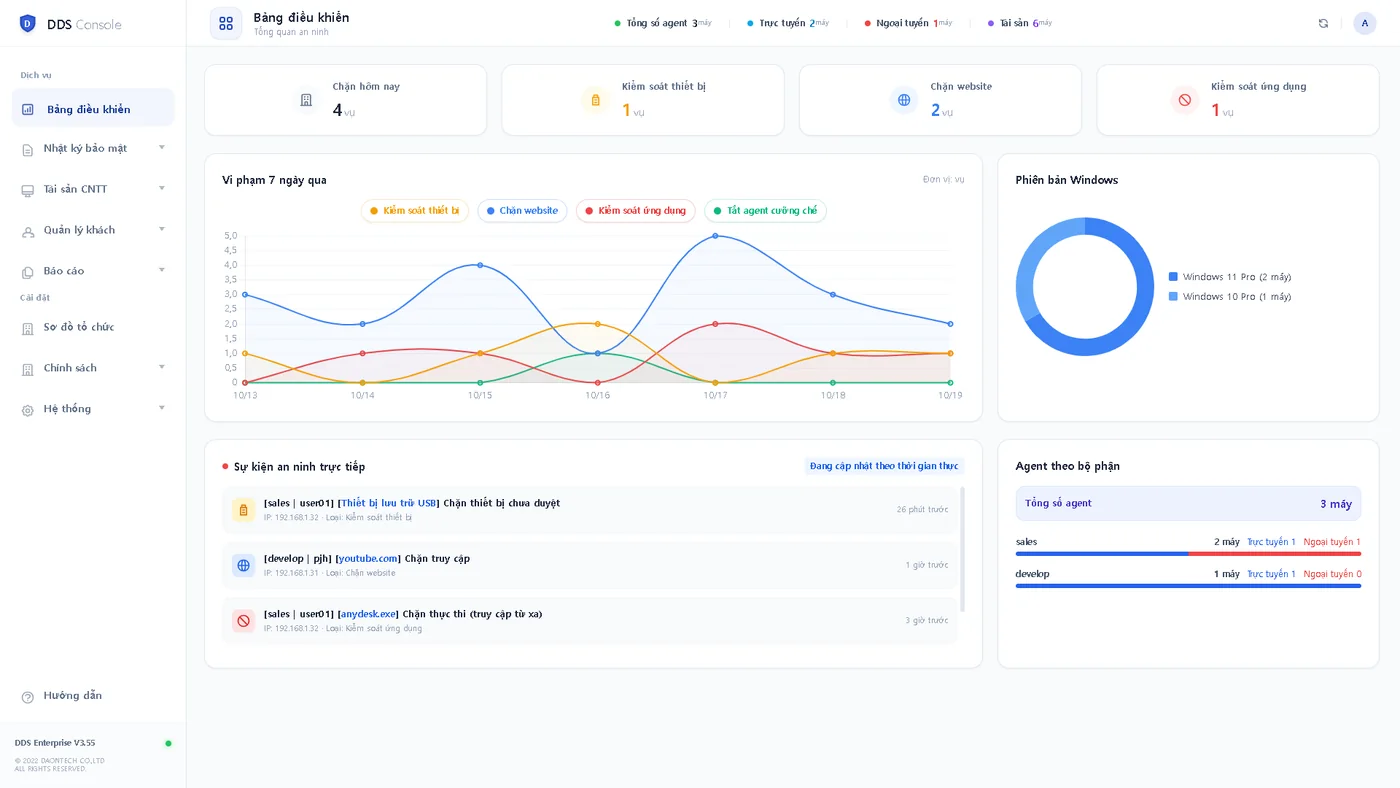Viewport: 1400px width, 788px height.
Task: Click the dashboard grid icon beside Bảng điều khiển title
Action: click(x=226, y=23)
